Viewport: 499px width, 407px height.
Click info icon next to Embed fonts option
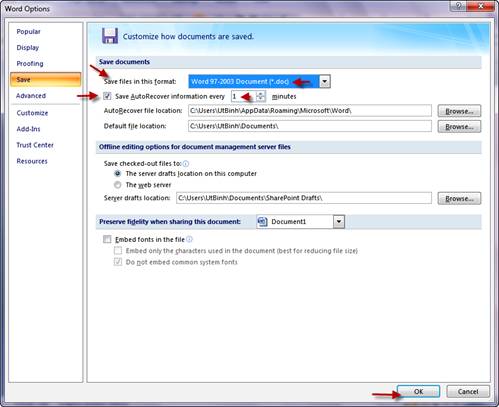point(189,239)
